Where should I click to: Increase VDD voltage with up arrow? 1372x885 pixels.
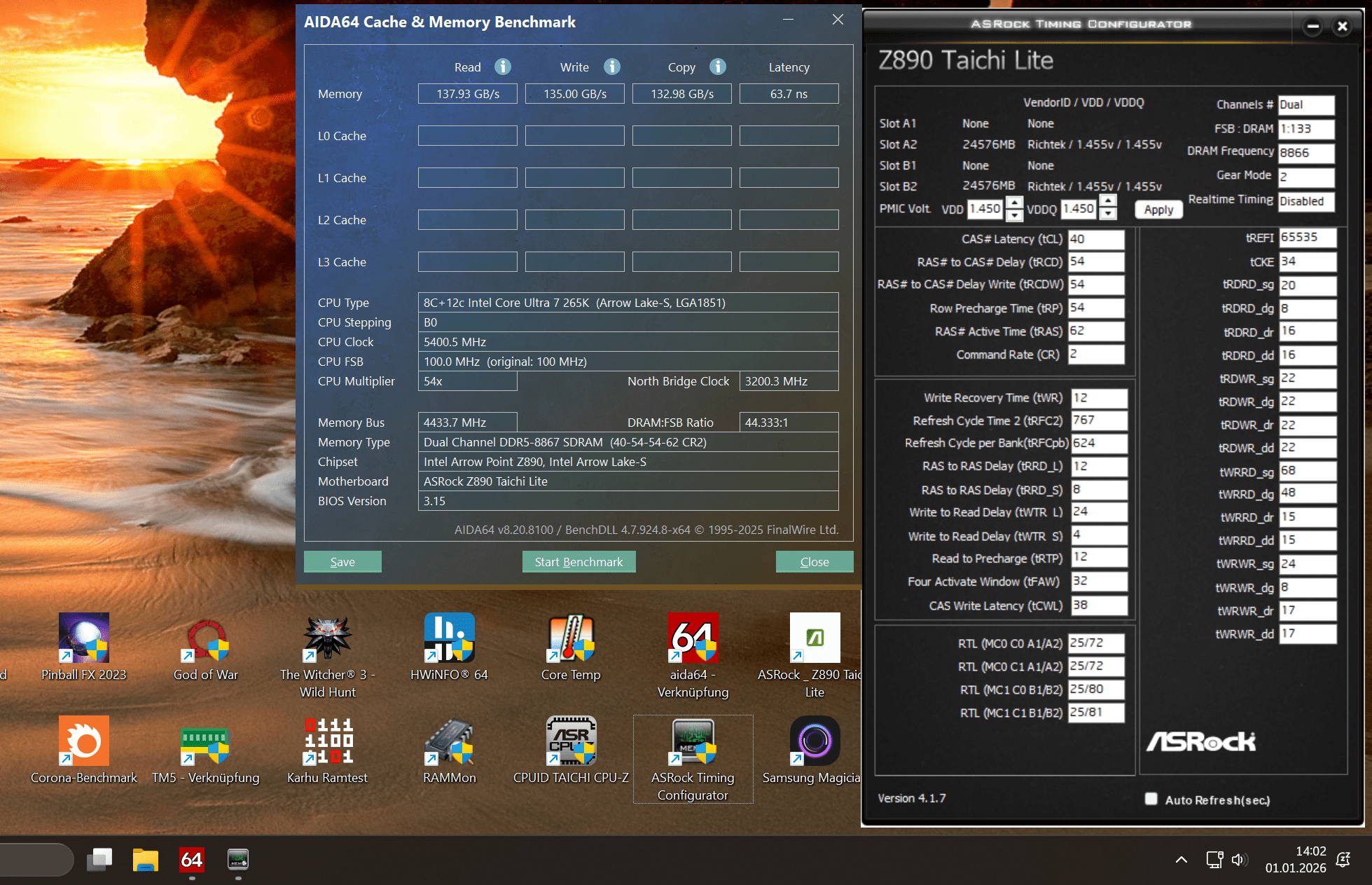(x=1014, y=203)
